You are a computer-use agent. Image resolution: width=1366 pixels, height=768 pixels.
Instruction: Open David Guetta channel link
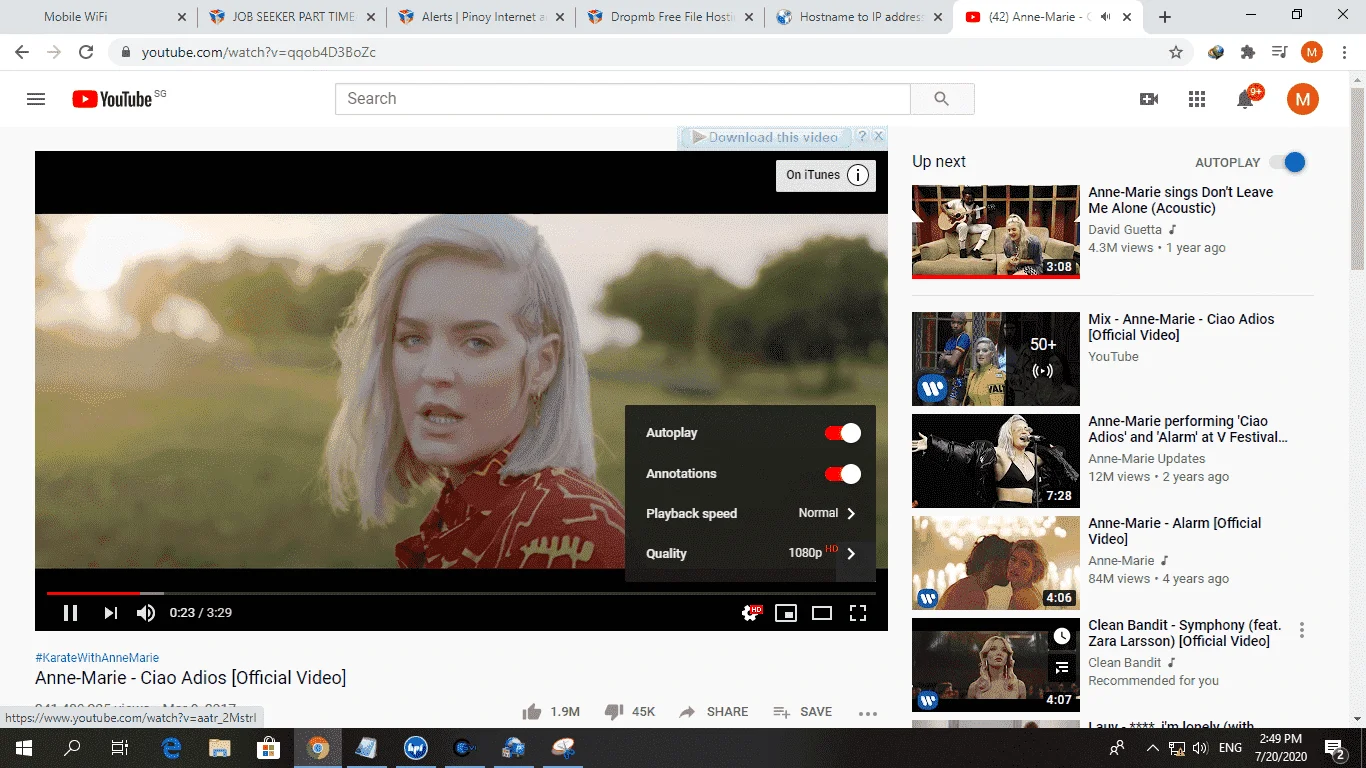point(1125,230)
